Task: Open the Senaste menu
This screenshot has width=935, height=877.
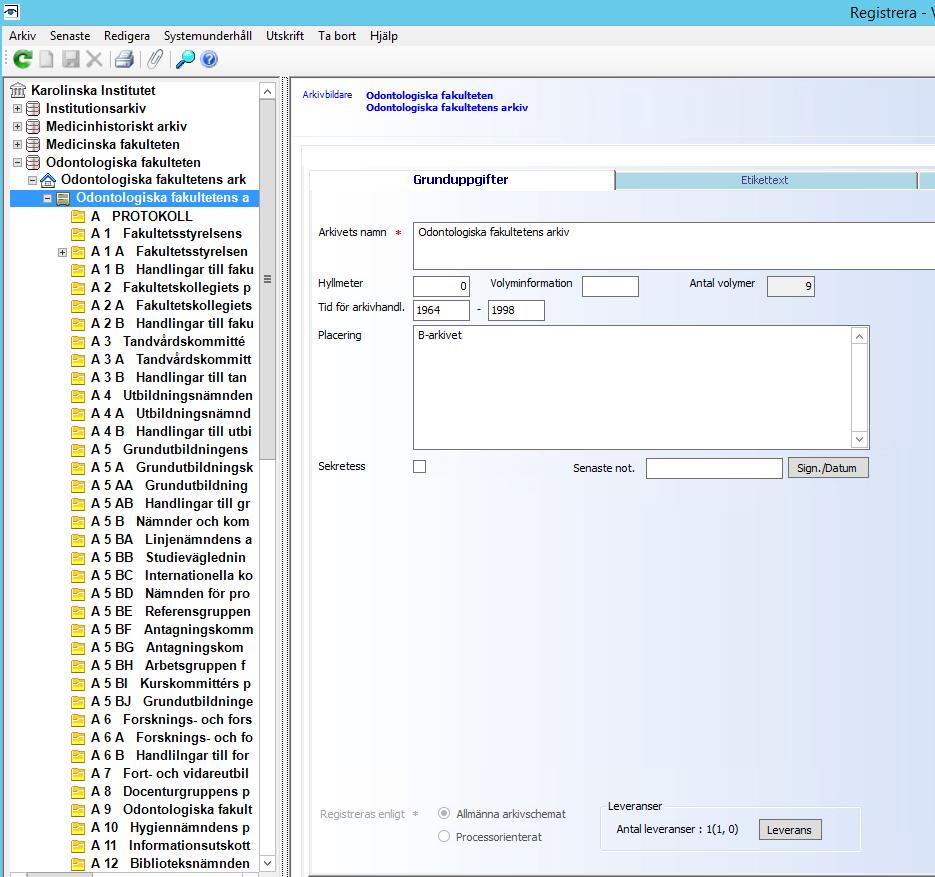Action: (x=70, y=36)
